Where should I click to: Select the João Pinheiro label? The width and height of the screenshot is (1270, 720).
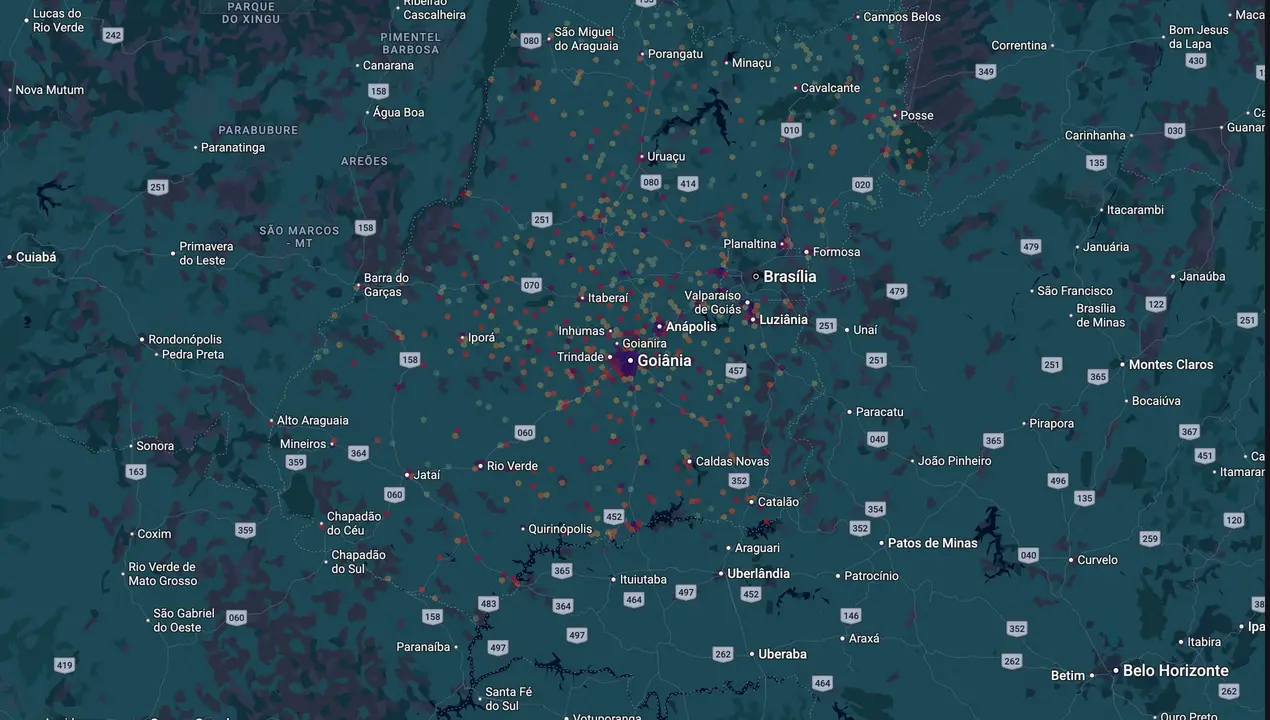tap(955, 461)
